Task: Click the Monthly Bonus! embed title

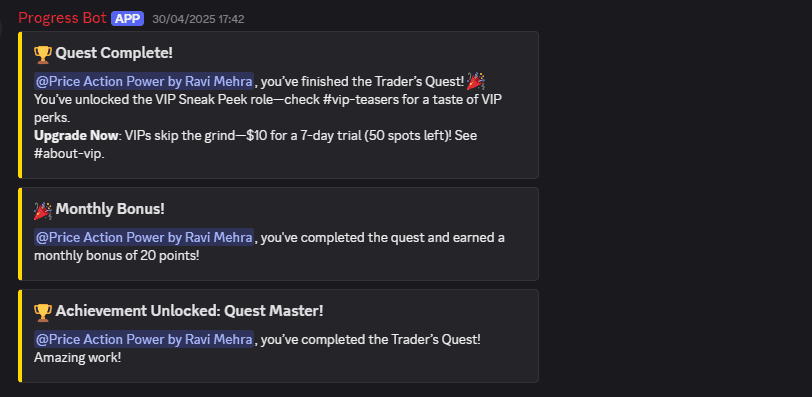Action: click(110, 209)
